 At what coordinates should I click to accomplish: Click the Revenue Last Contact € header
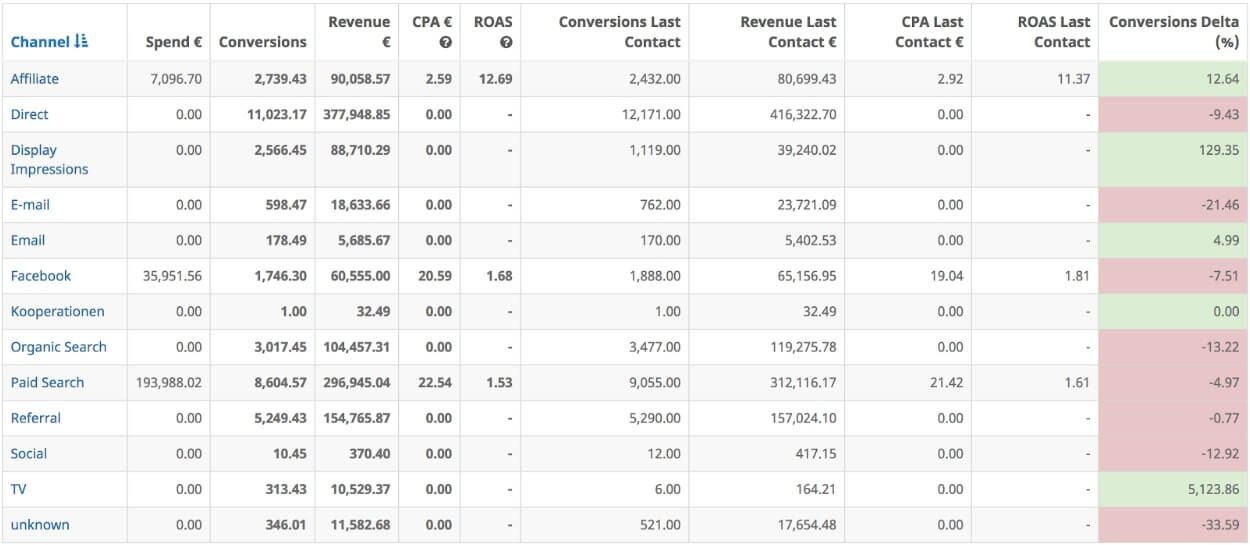(788, 32)
